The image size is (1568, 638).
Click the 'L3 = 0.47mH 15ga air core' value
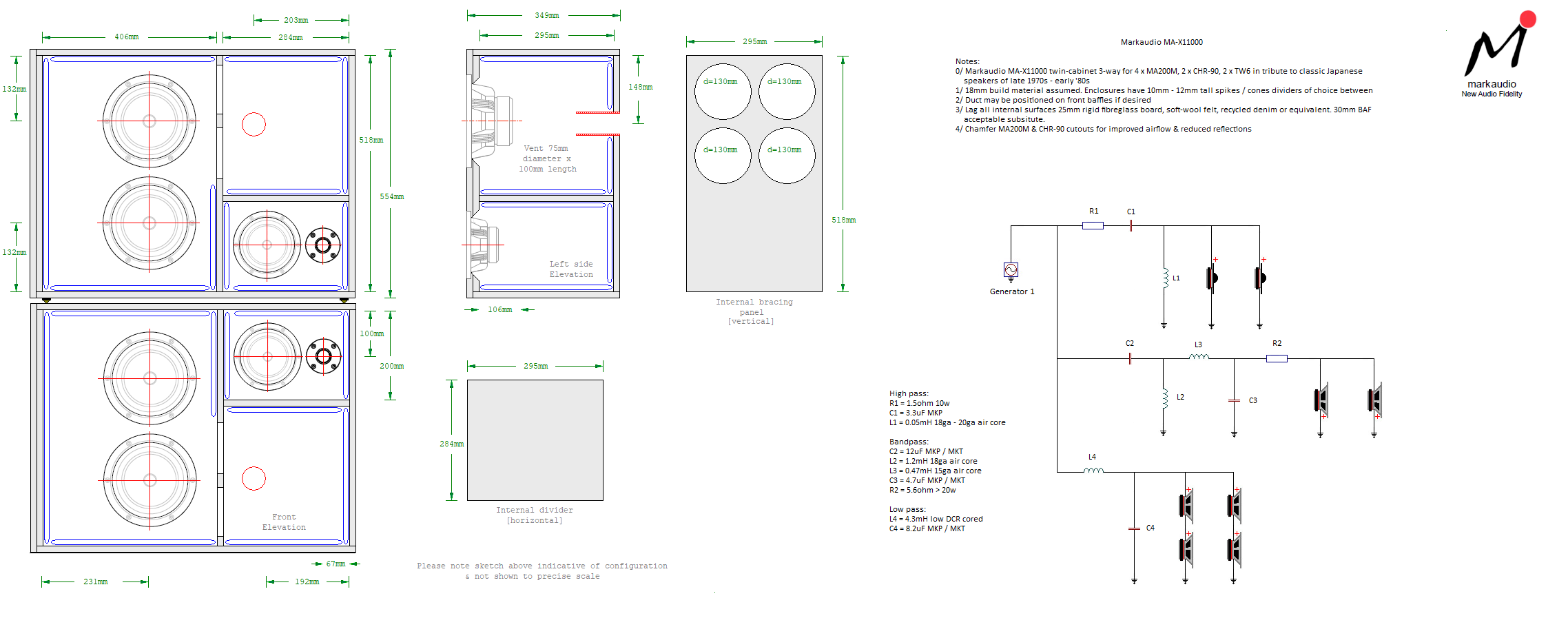pyautogui.click(x=935, y=471)
